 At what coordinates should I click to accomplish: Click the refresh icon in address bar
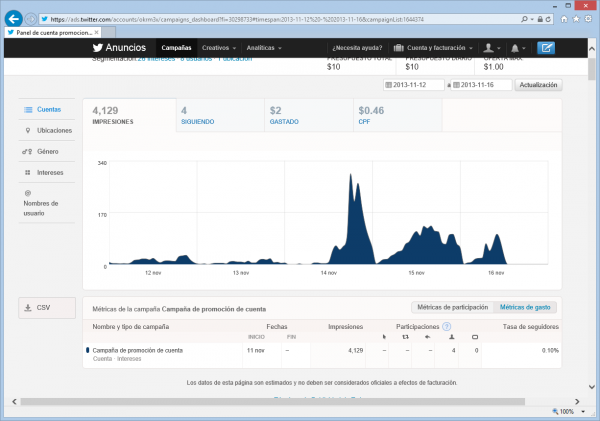pos(548,19)
